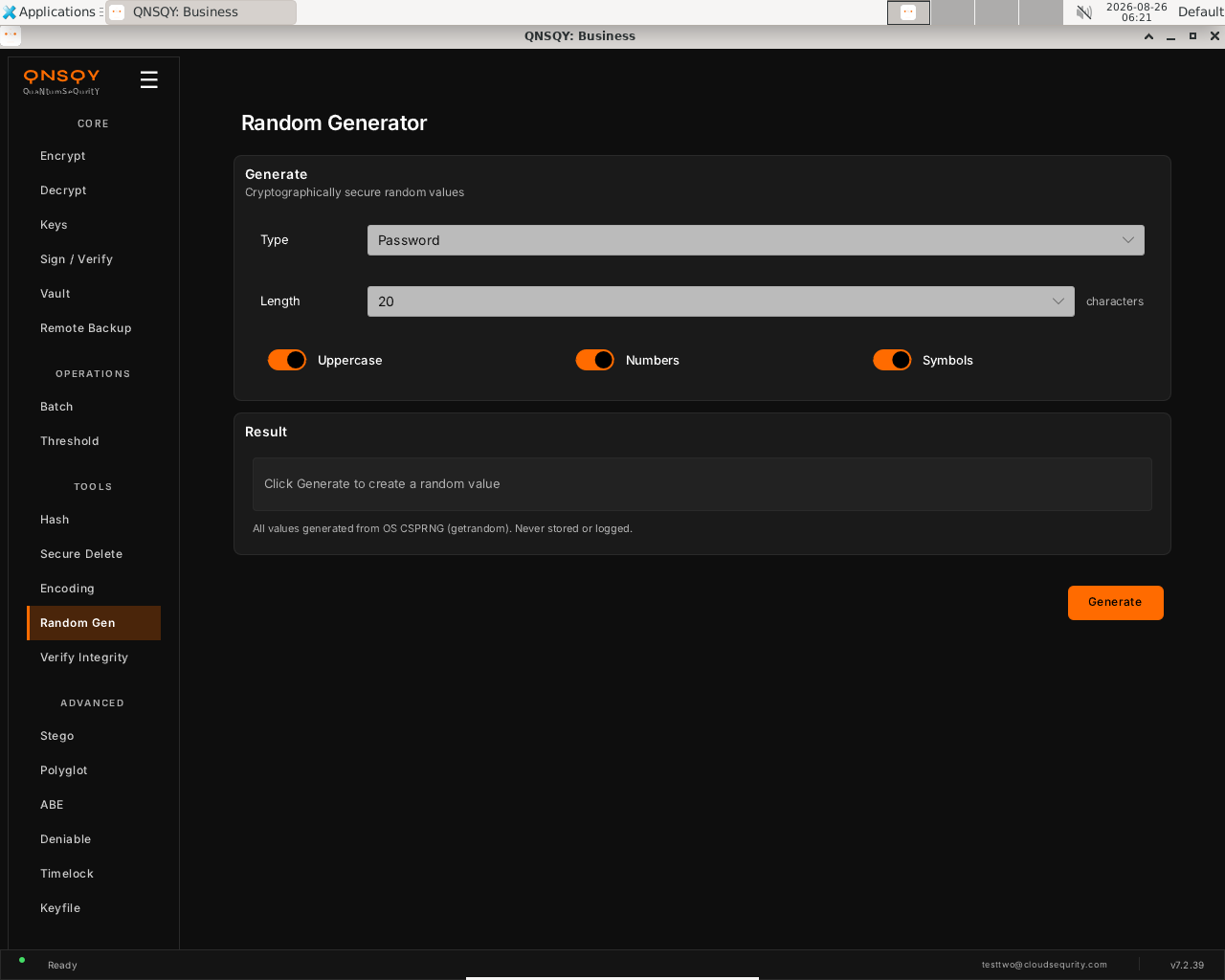Viewport: 1225px width, 980px height.
Task: Click the version label v7.2.39
Action: [1187, 965]
